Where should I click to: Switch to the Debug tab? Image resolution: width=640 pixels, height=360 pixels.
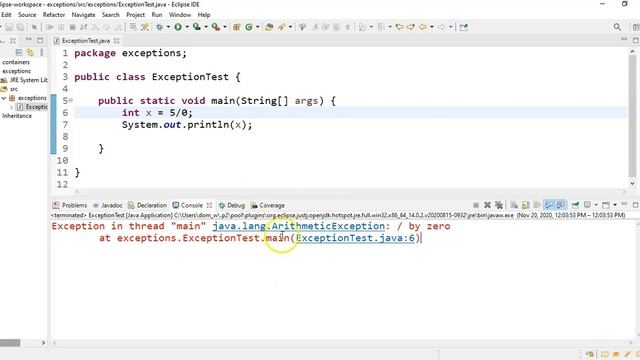(x=232, y=205)
